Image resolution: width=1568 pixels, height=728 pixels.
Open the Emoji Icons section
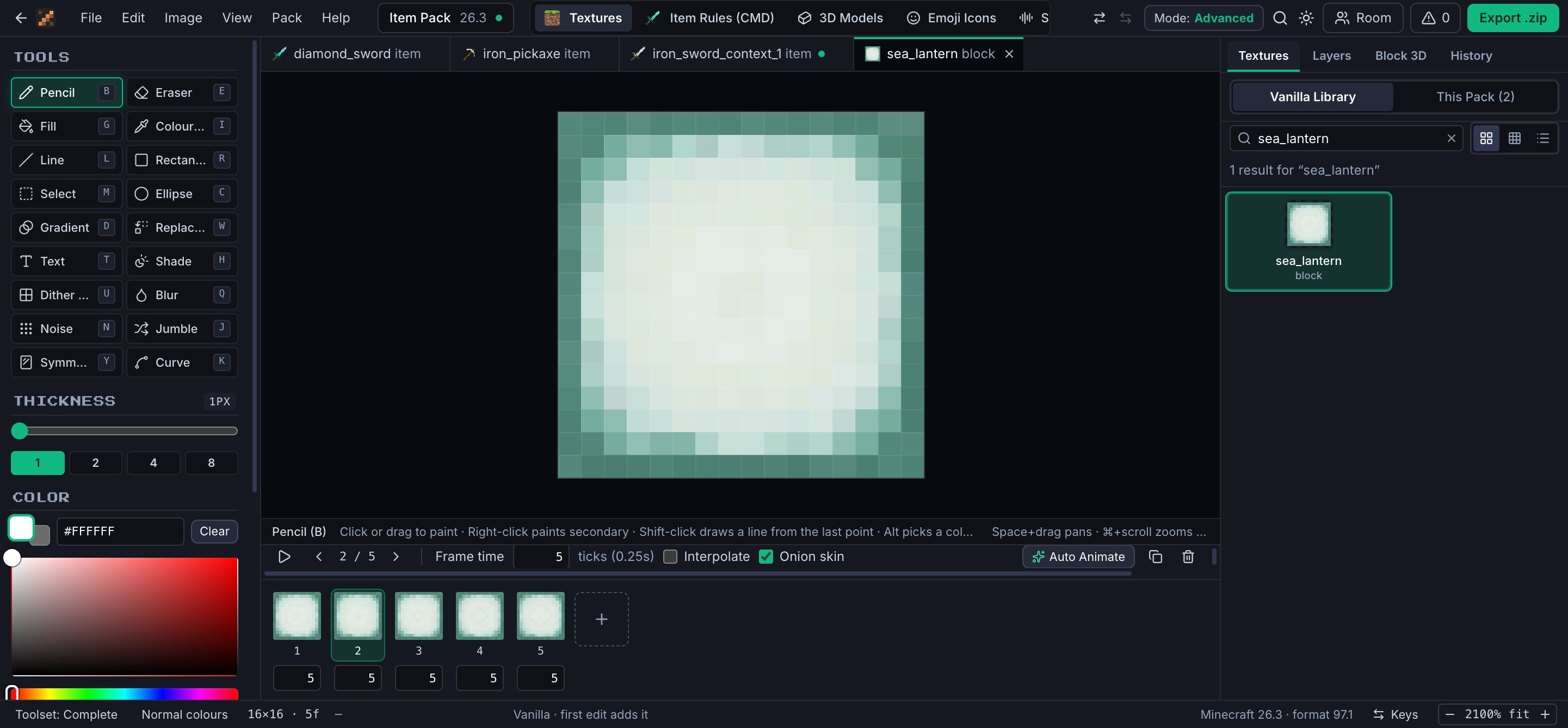coord(952,17)
